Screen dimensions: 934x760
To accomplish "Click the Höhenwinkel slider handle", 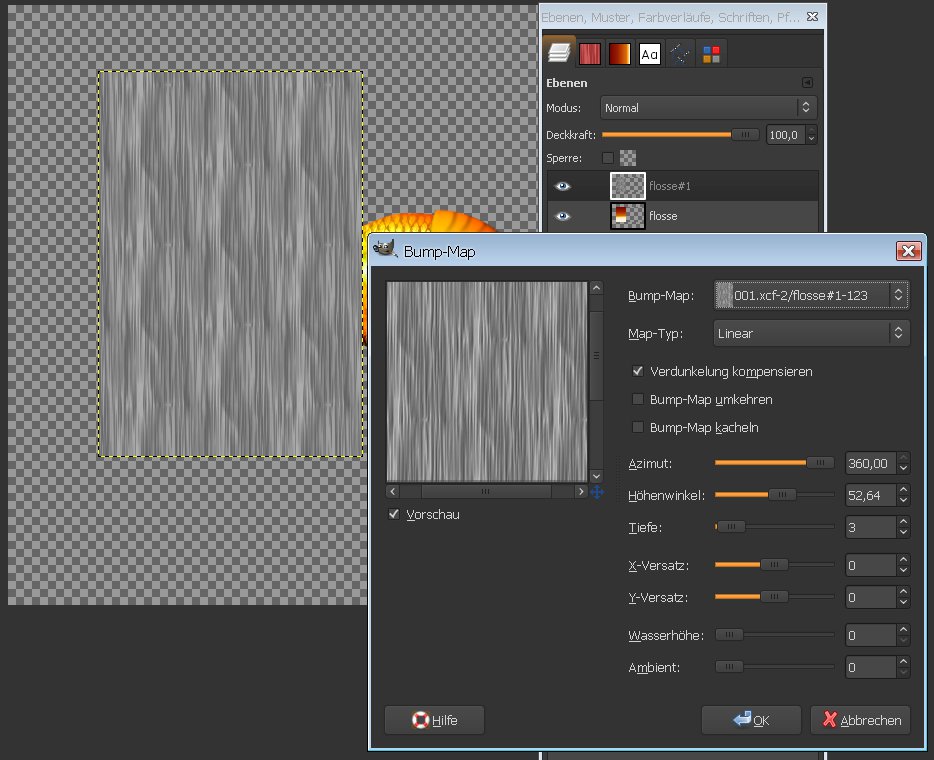I will pos(782,494).
